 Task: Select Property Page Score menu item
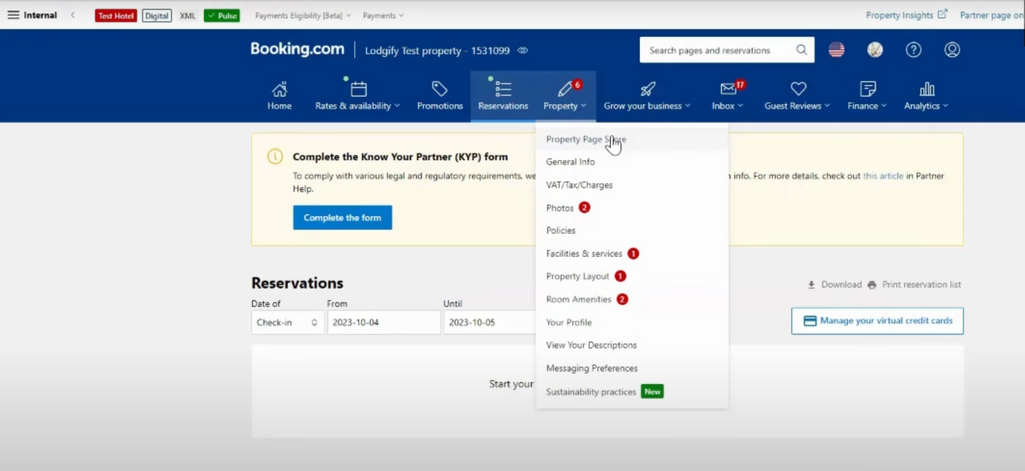tap(631, 139)
